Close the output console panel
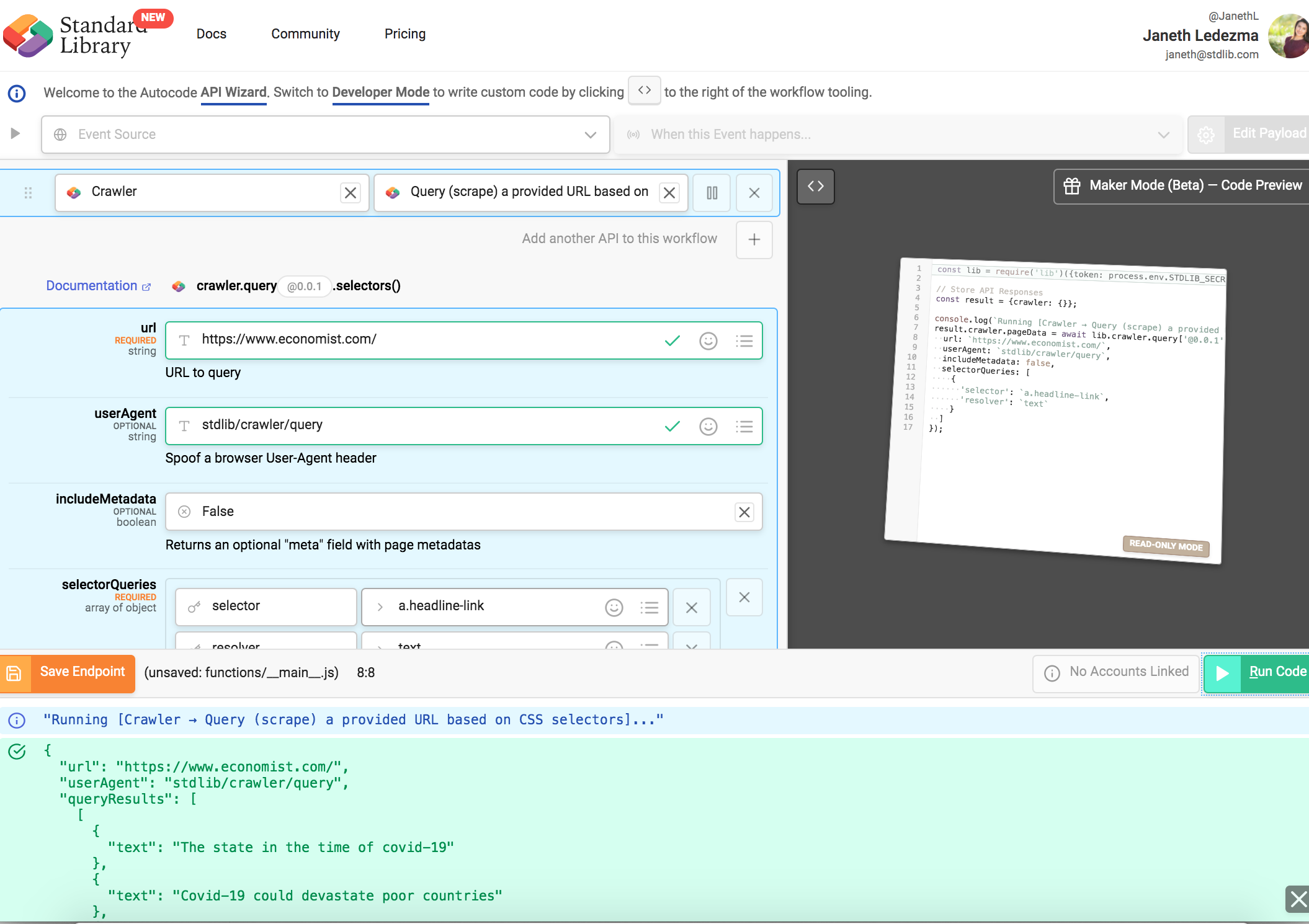The image size is (1309, 924). pyautogui.click(x=1298, y=899)
